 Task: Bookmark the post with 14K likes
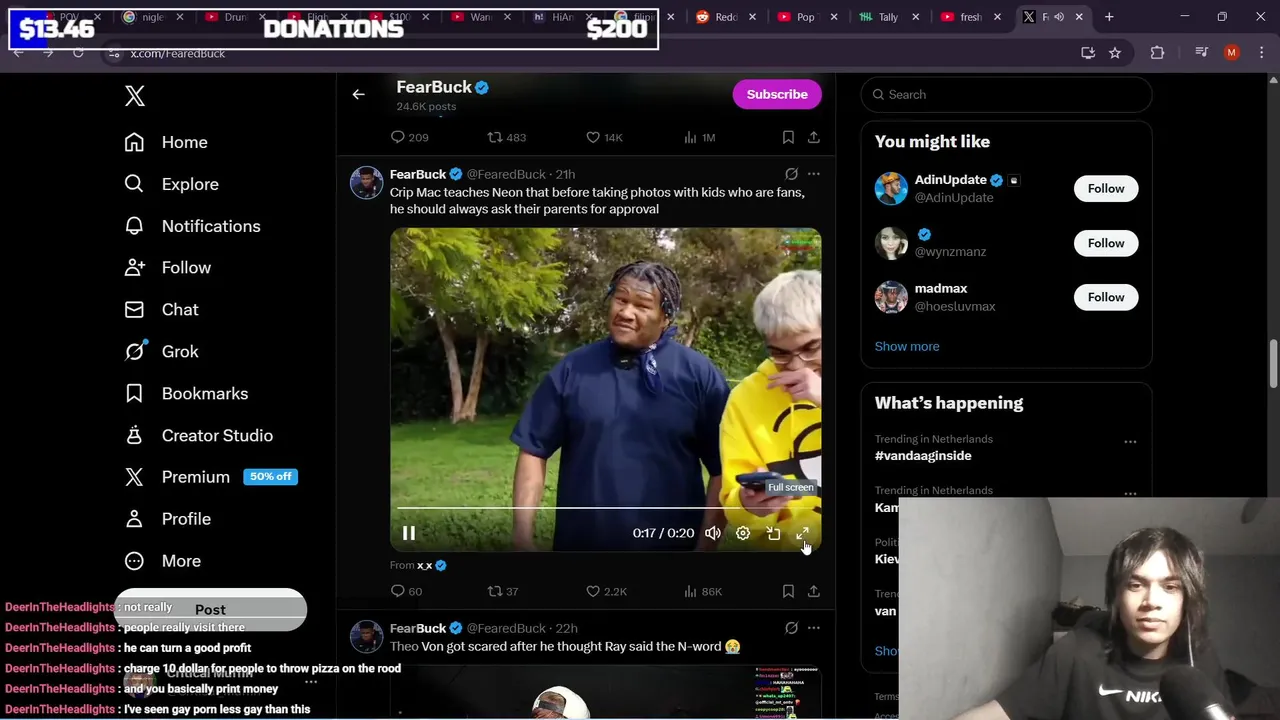(788, 137)
